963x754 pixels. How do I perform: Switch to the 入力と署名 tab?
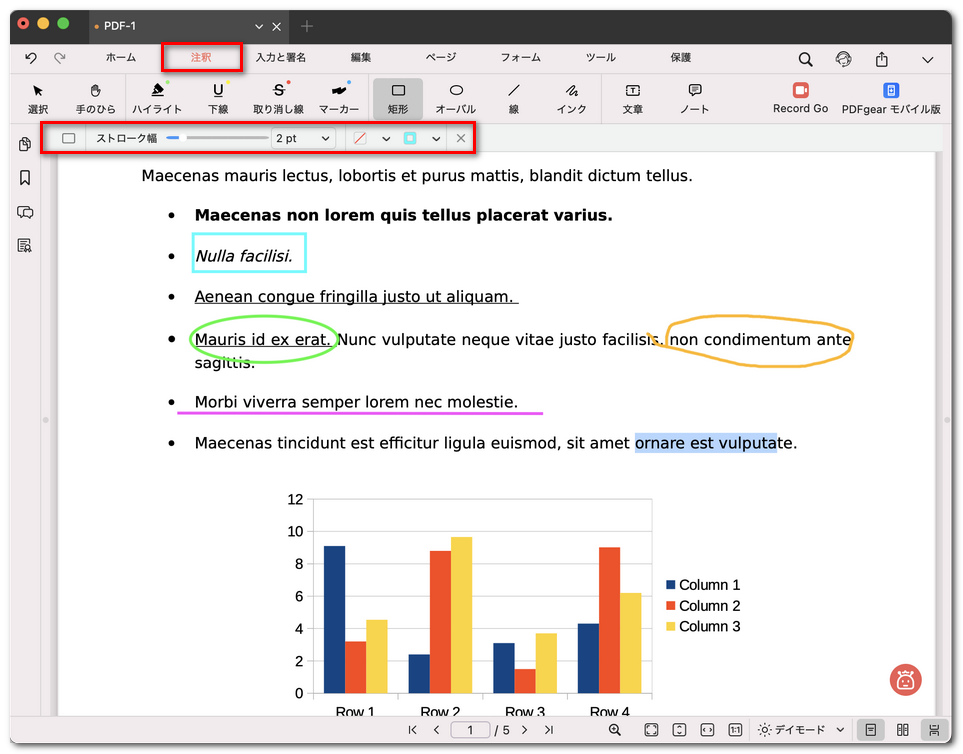coord(280,58)
